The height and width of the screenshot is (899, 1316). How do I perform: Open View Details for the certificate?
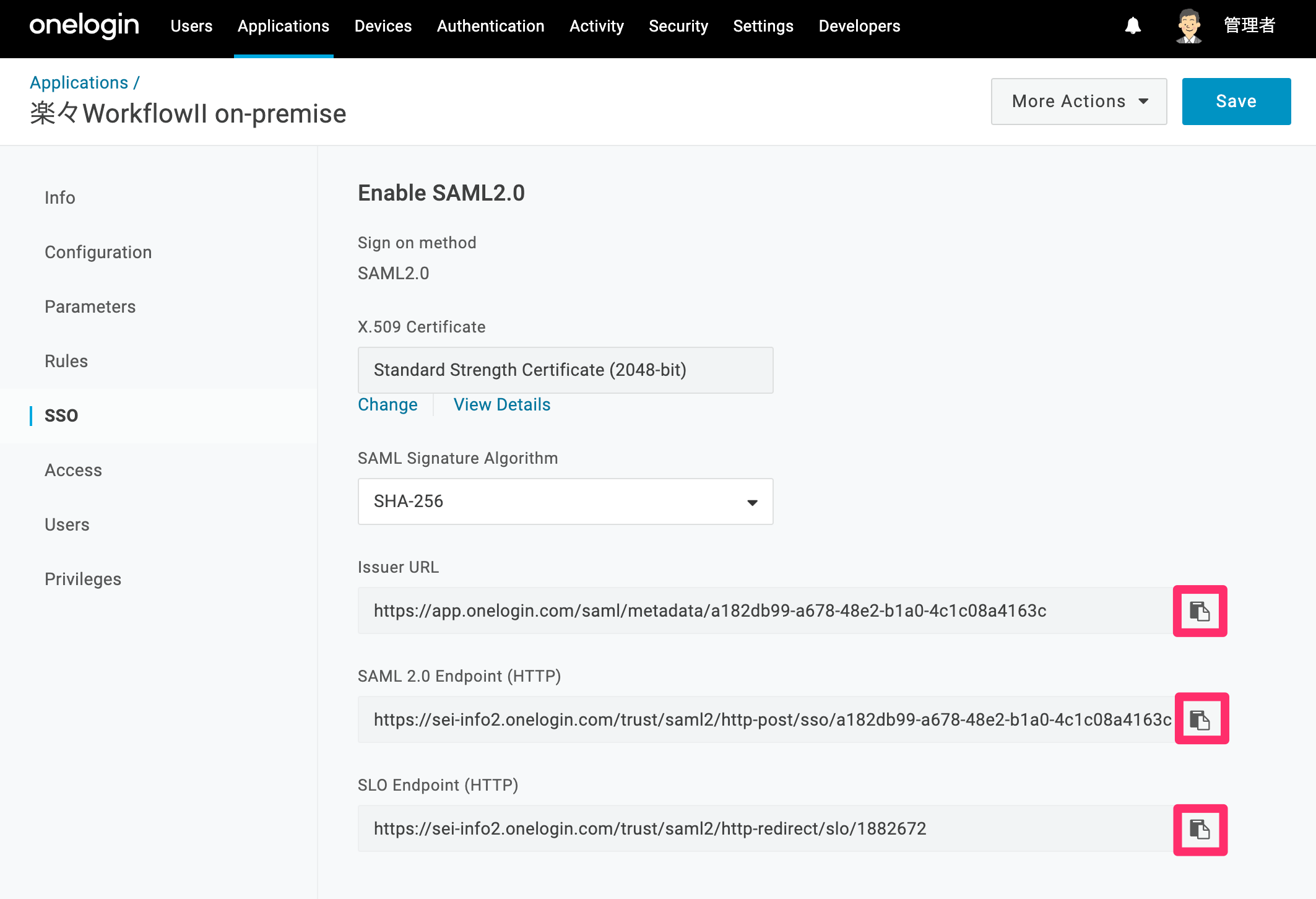pos(502,404)
